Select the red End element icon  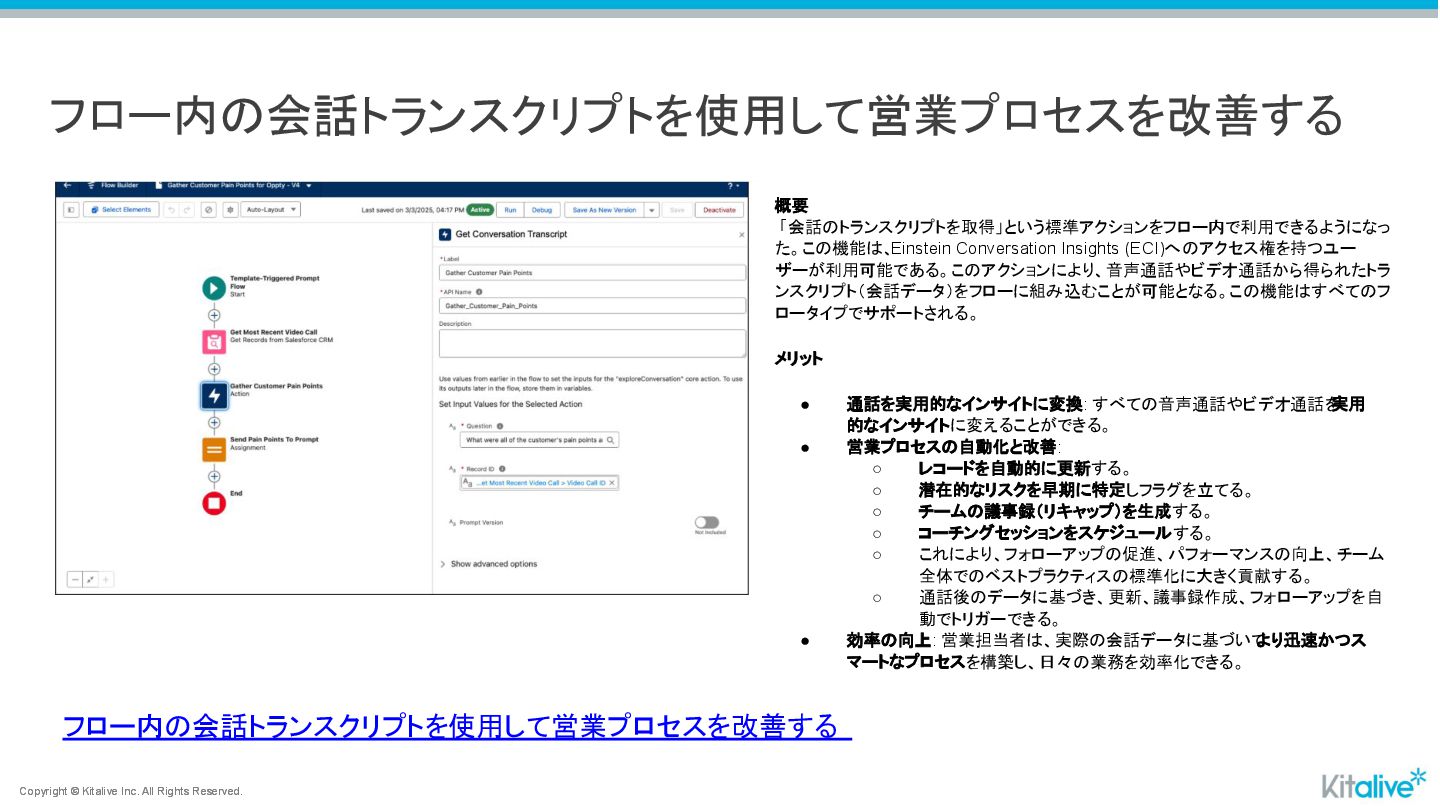pyautogui.click(x=213, y=503)
